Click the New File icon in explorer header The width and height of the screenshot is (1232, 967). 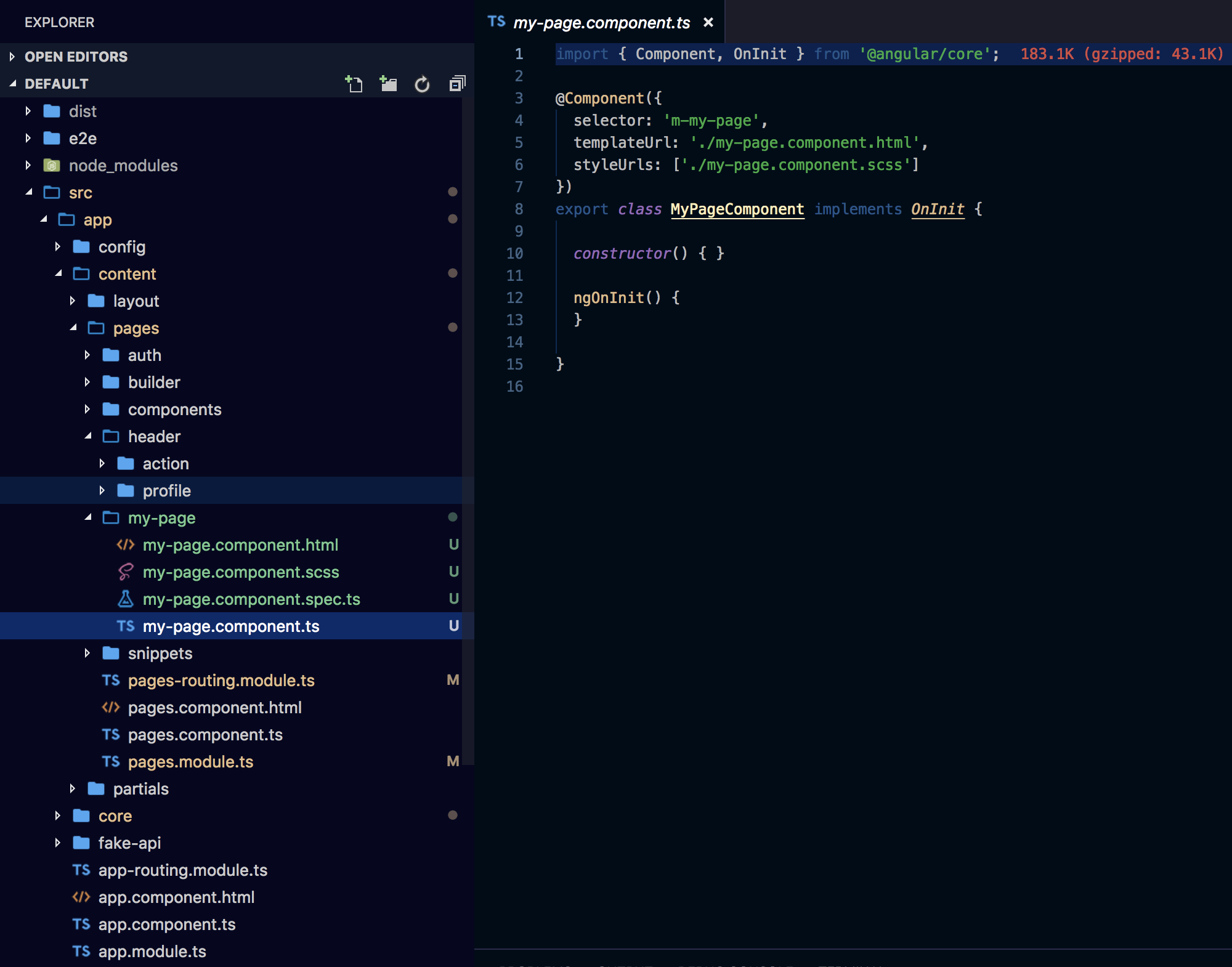pos(354,84)
